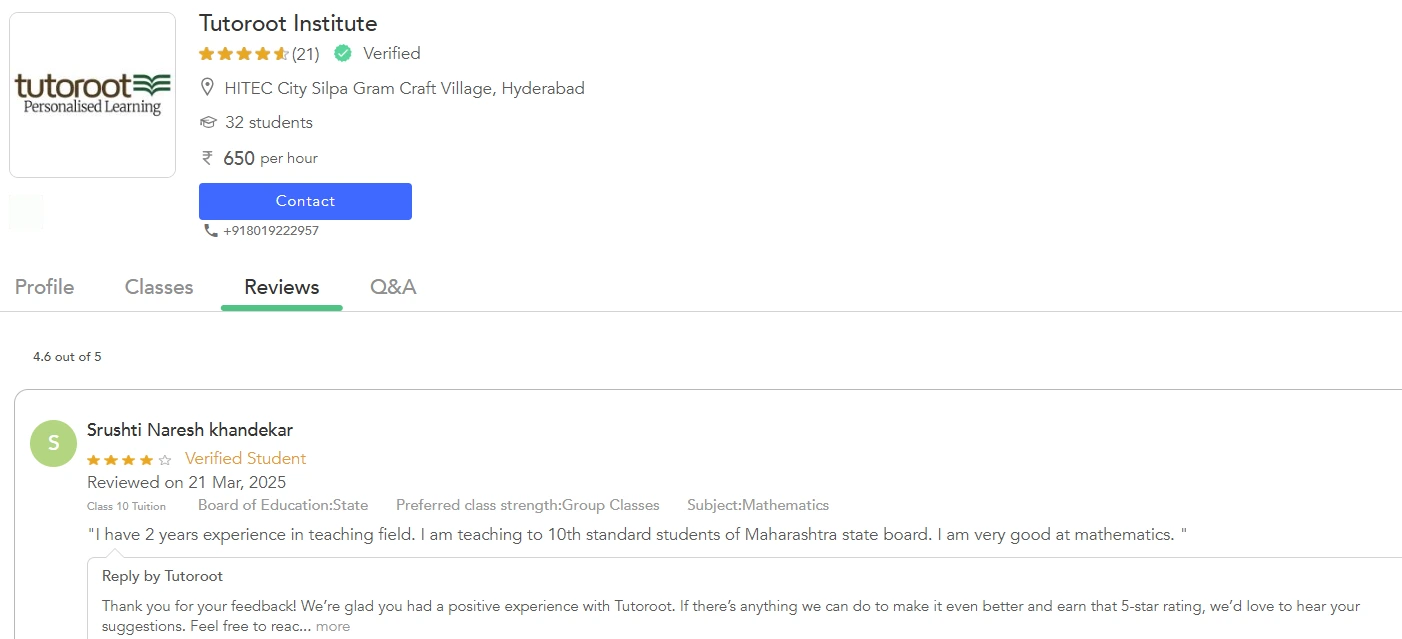Screen dimensions: 1402x639
Task: Click the Tutoroot Institute logo
Action: tap(92, 93)
